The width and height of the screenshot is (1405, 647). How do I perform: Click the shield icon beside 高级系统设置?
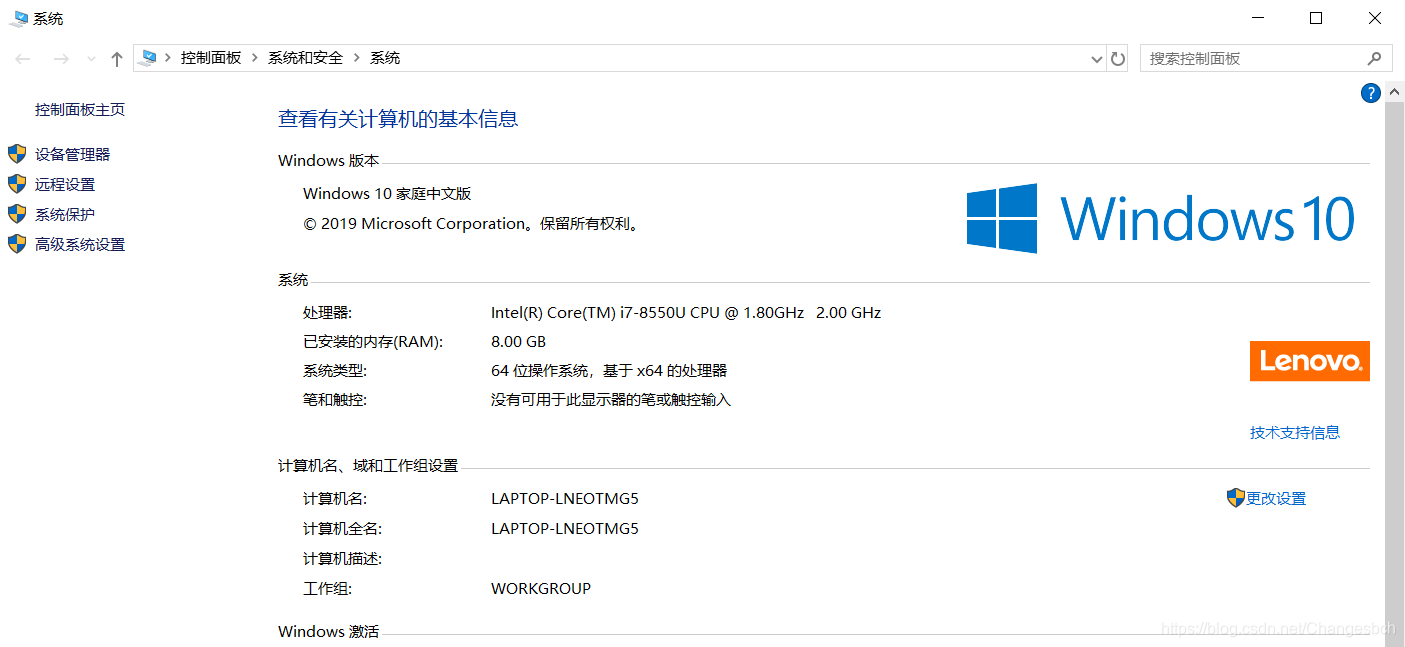(17, 244)
